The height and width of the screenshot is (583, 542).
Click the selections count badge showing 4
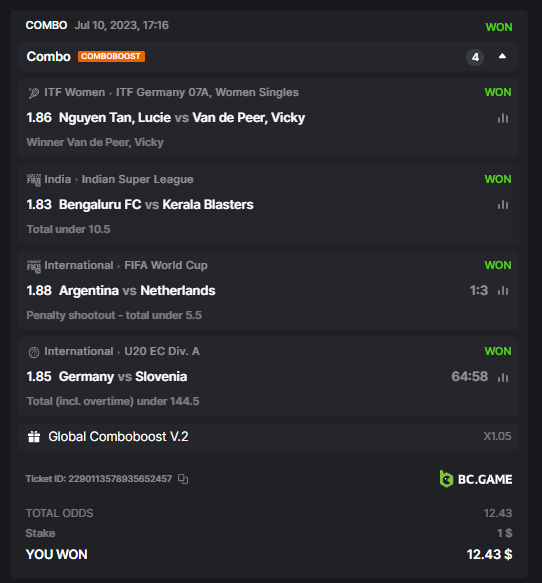pos(475,57)
